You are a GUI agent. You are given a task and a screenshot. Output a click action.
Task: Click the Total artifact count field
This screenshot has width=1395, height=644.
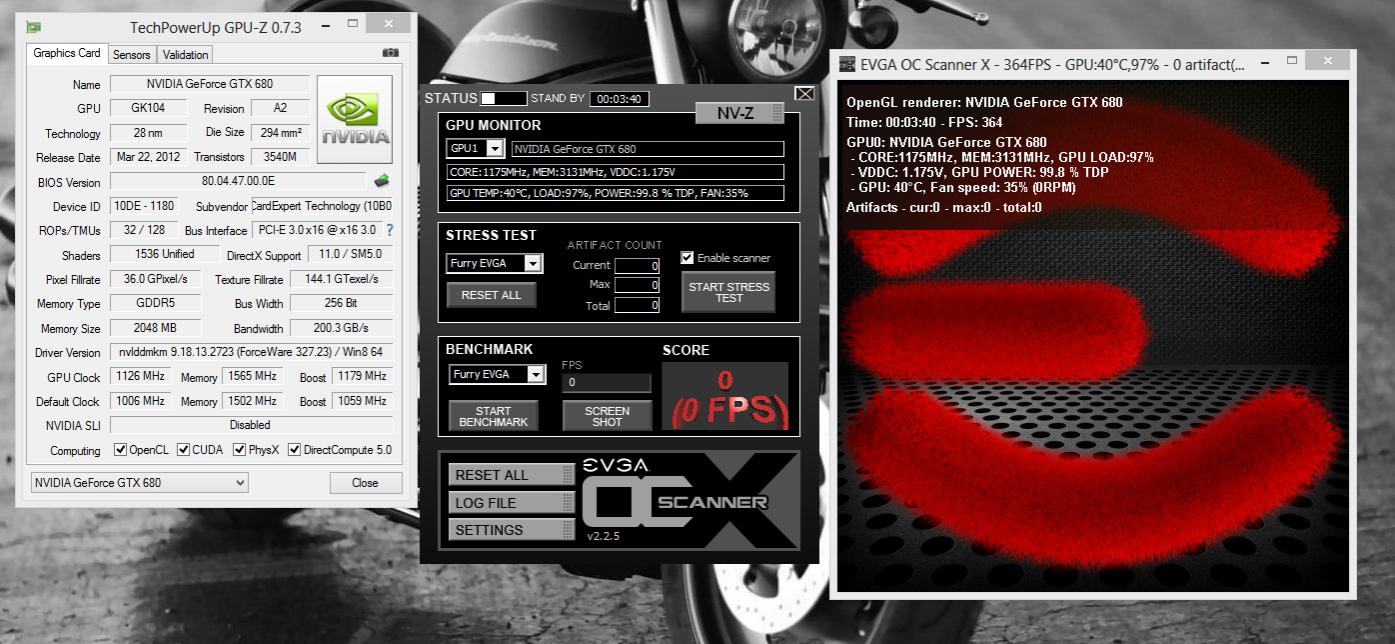(637, 305)
